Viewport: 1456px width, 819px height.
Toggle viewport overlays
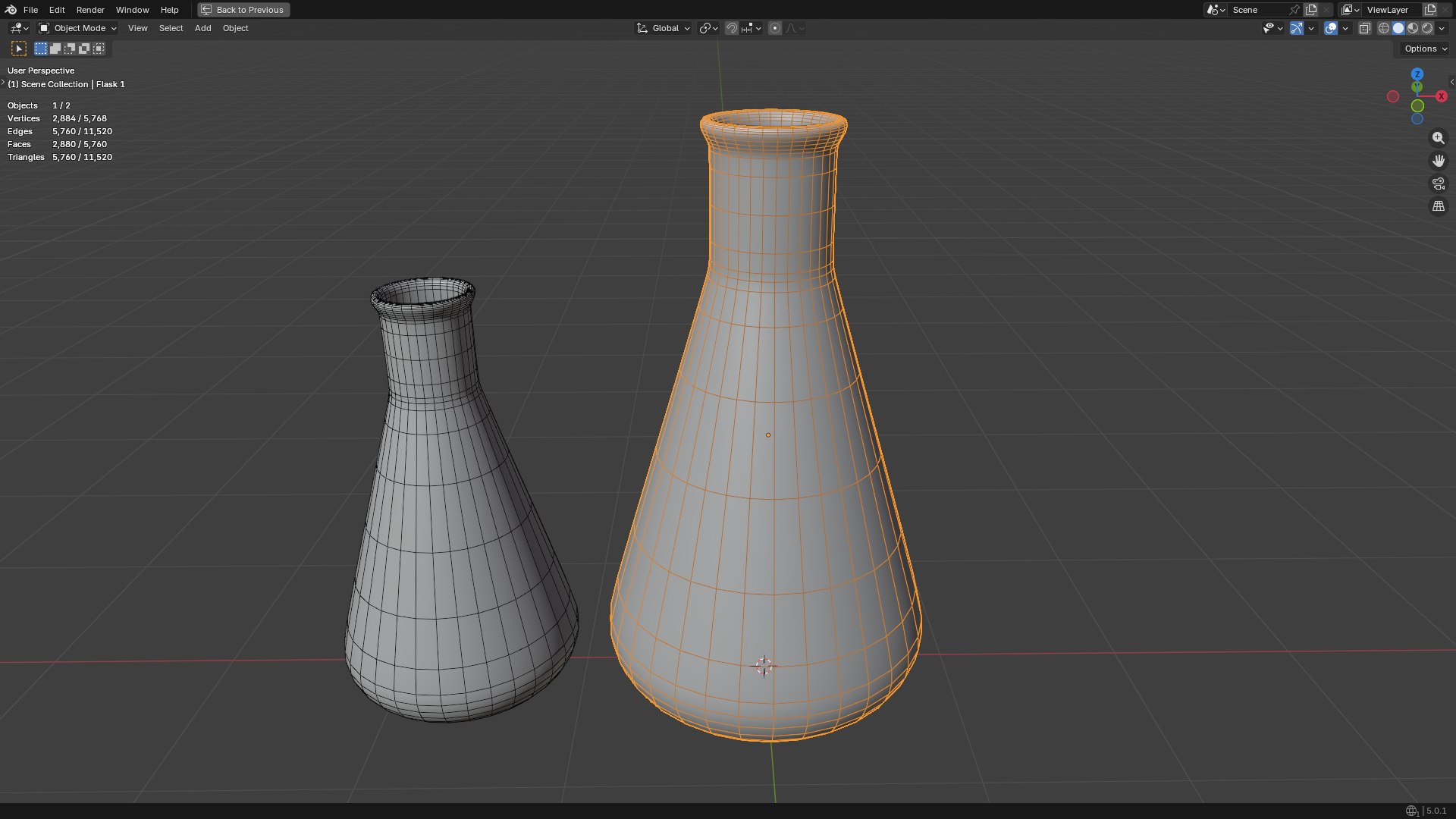[x=1331, y=28]
